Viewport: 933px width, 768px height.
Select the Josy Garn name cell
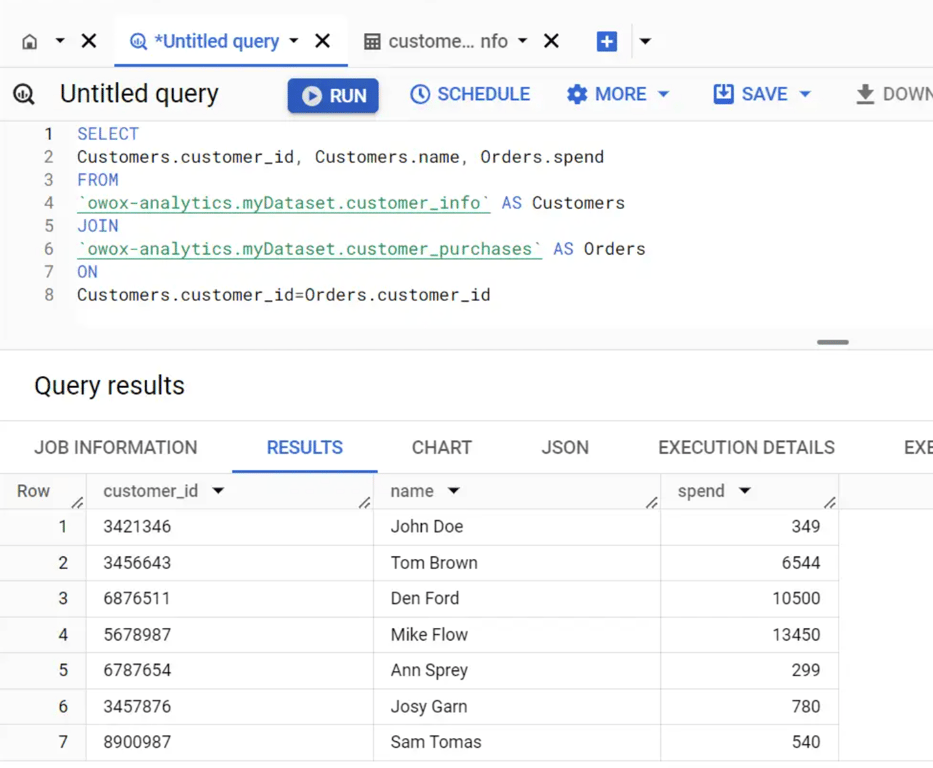click(x=516, y=707)
